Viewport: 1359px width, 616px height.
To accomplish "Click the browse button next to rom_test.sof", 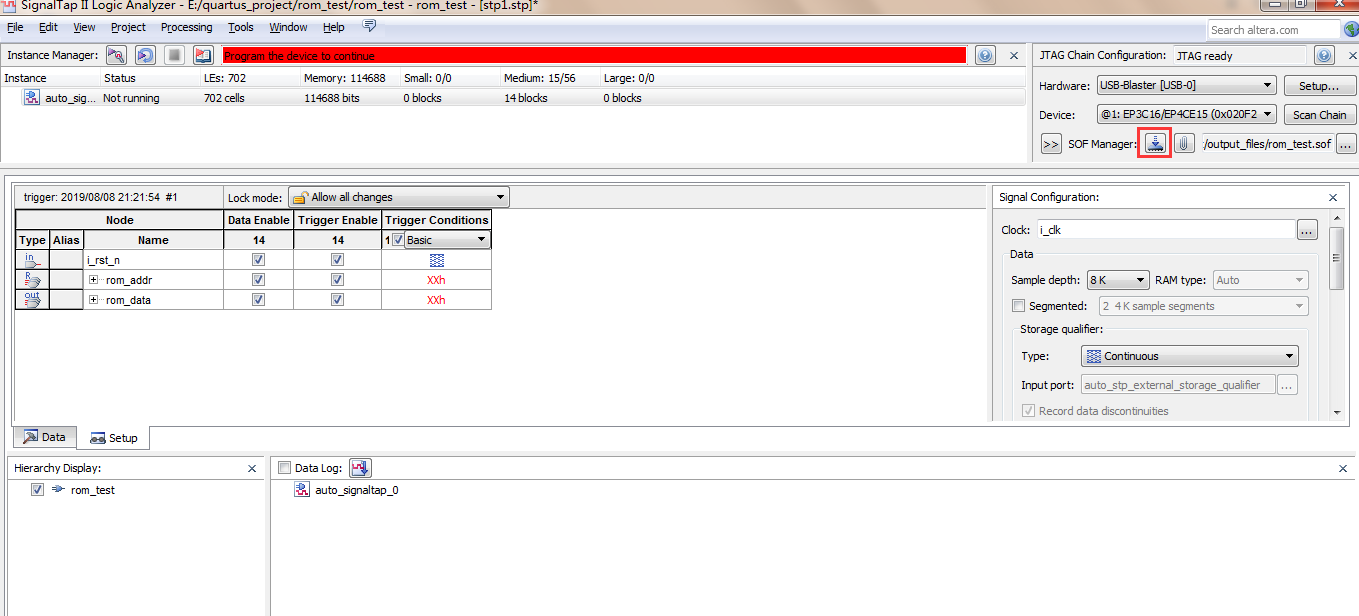I will (1346, 144).
